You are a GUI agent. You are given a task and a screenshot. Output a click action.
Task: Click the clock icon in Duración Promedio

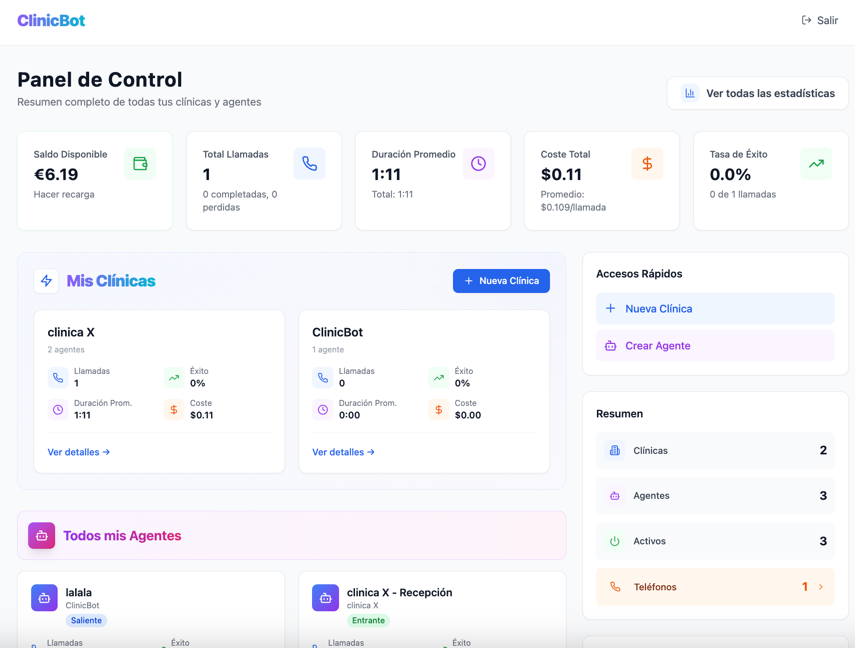pos(478,164)
